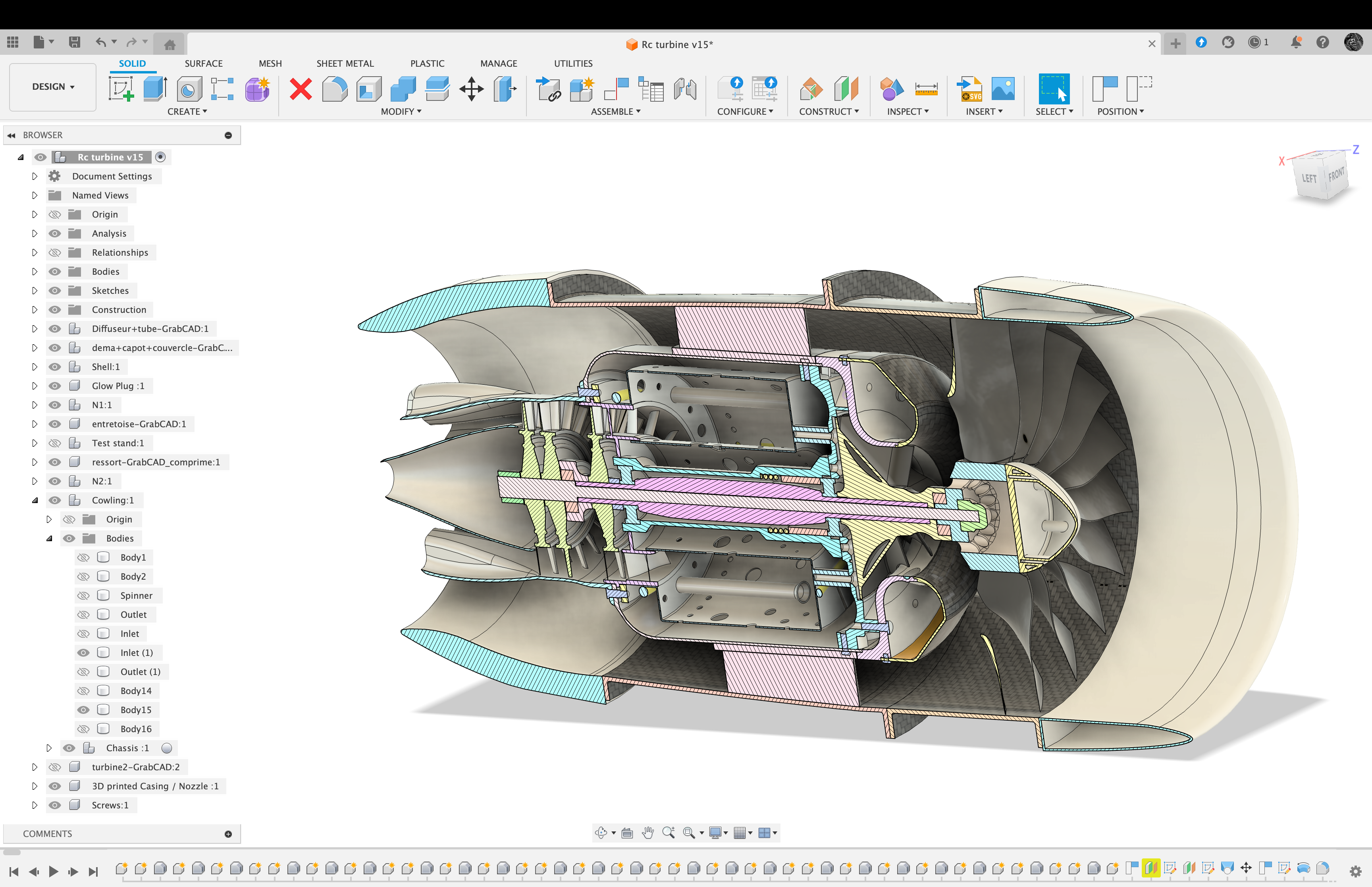Image resolution: width=1372 pixels, height=887 pixels.
Task: Activate the window Select tool
Action: click(x=1054, y=89)
